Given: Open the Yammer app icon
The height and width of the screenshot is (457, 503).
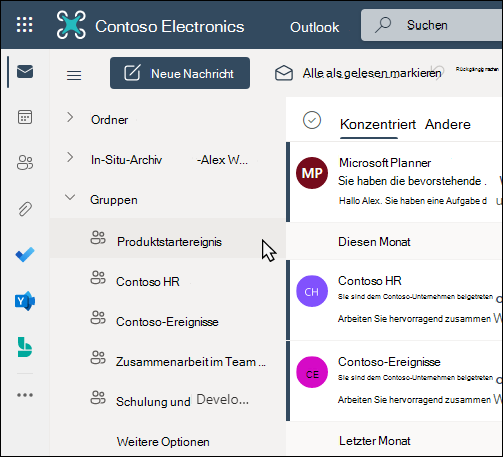Looking at the screenshot, I should click(x=25, y=301).
